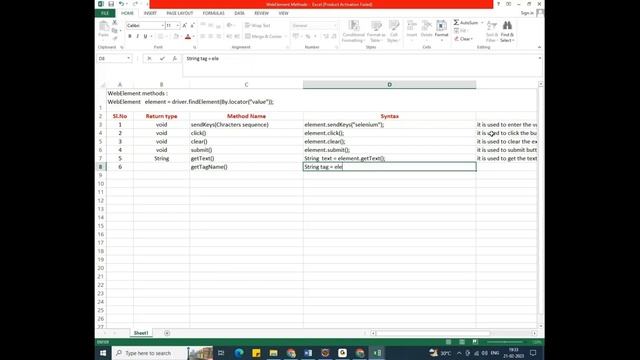640x360 pixels.
Task: Undo last action in quick access toolbar
Action: tap(121, 4)
